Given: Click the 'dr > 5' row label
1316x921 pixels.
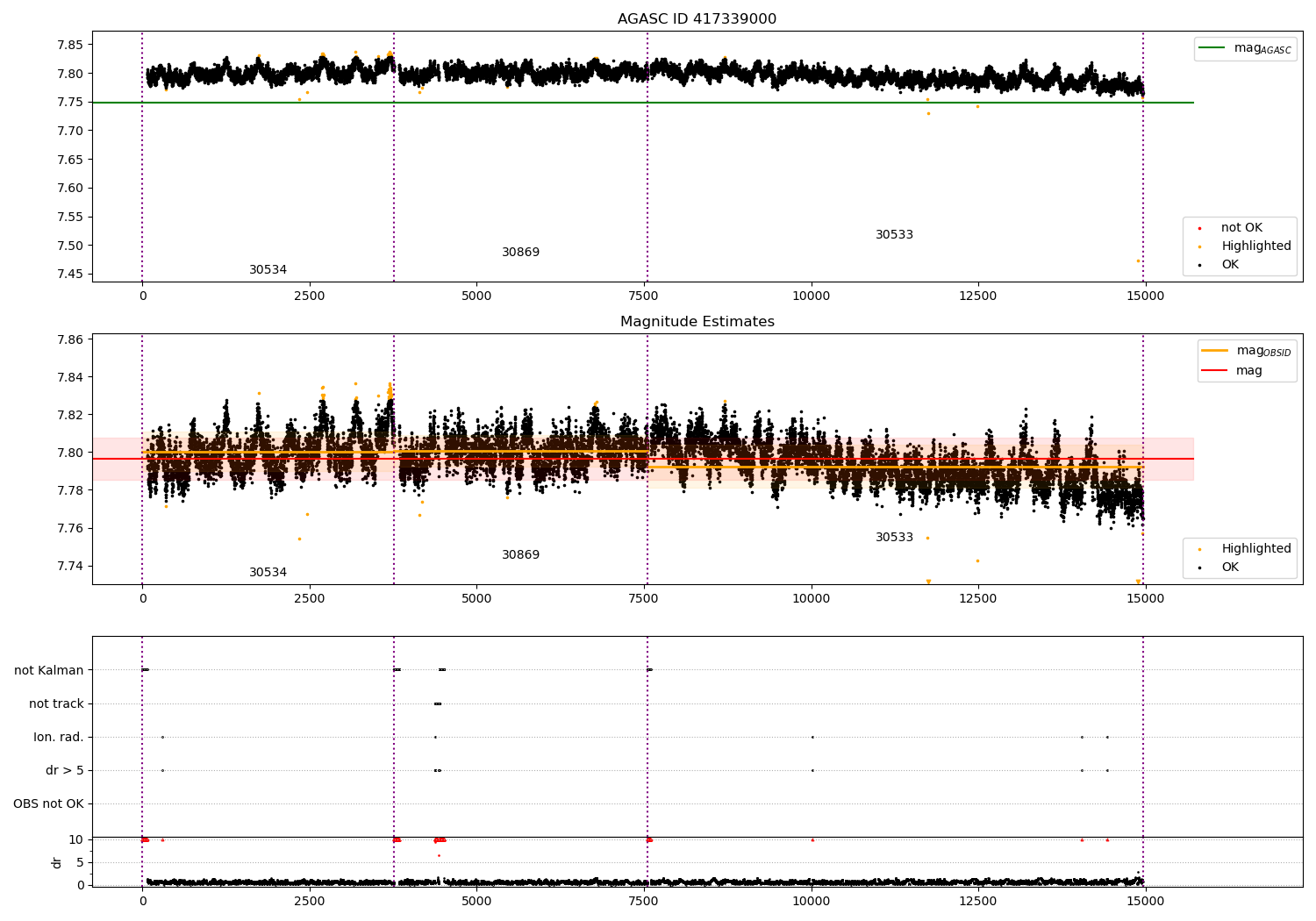Looking at the screenshot, I should (x=65, y=770).
